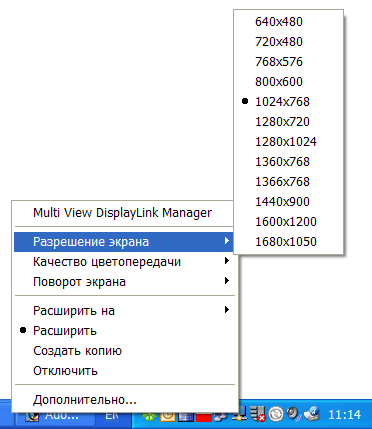This screenshot has height=429, width=372.
Task: Open the EN language indicator
Action: click(x=112, y=416)
